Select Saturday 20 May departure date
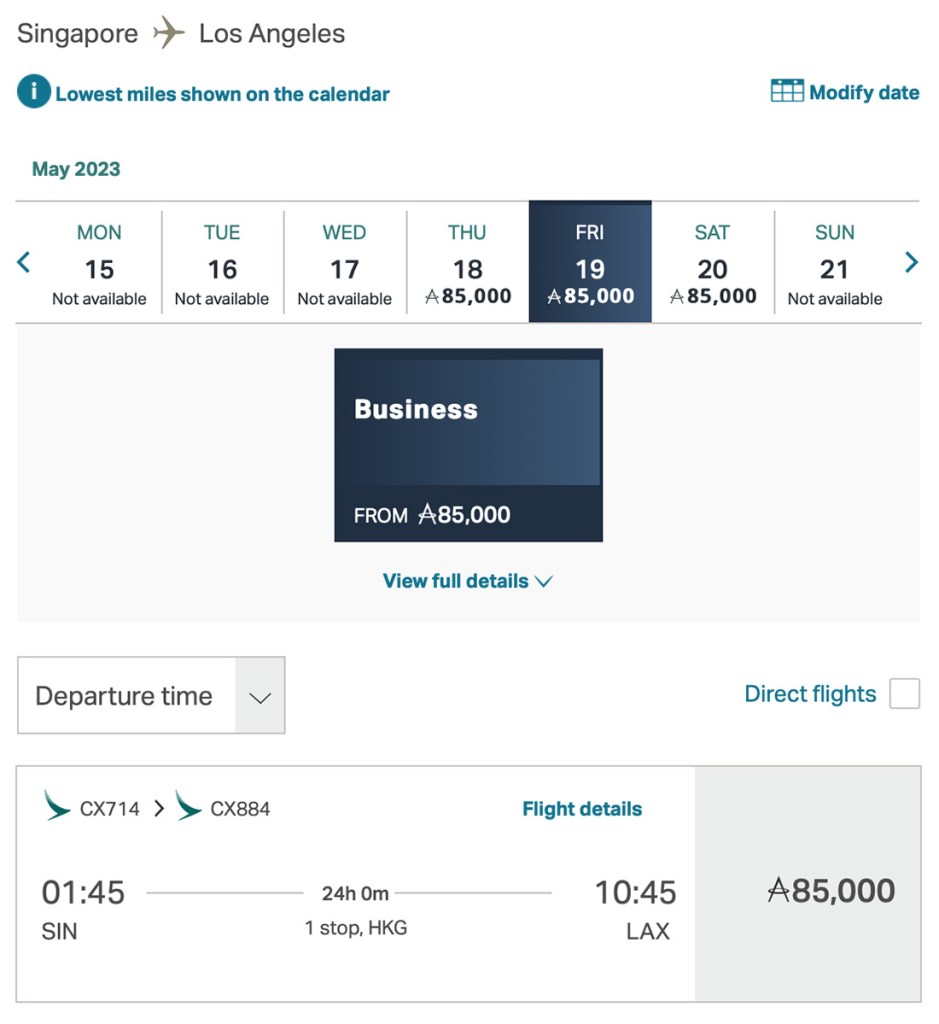Image resolution: width=939 pixels, height=1024 pixels. [711, 262]
